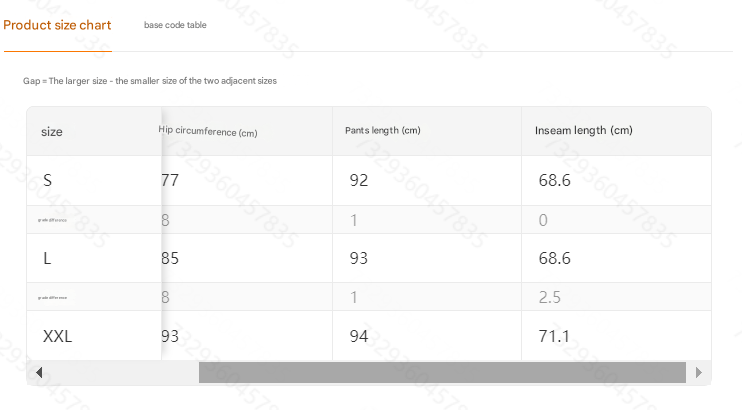742x410 pixels.
Task: Open the Product size chart tab
Action: coord(57,25)
